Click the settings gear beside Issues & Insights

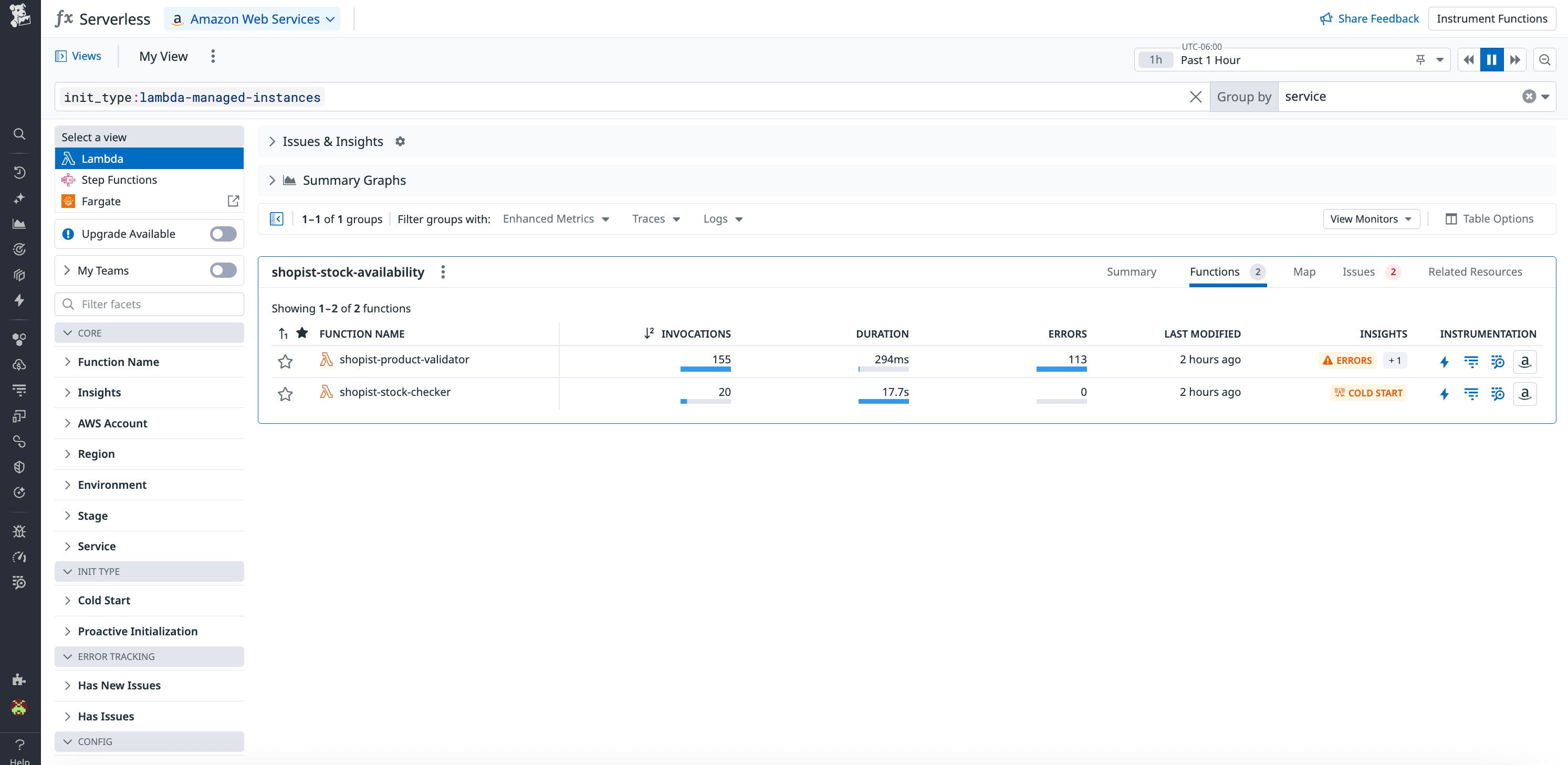point(400,141)
